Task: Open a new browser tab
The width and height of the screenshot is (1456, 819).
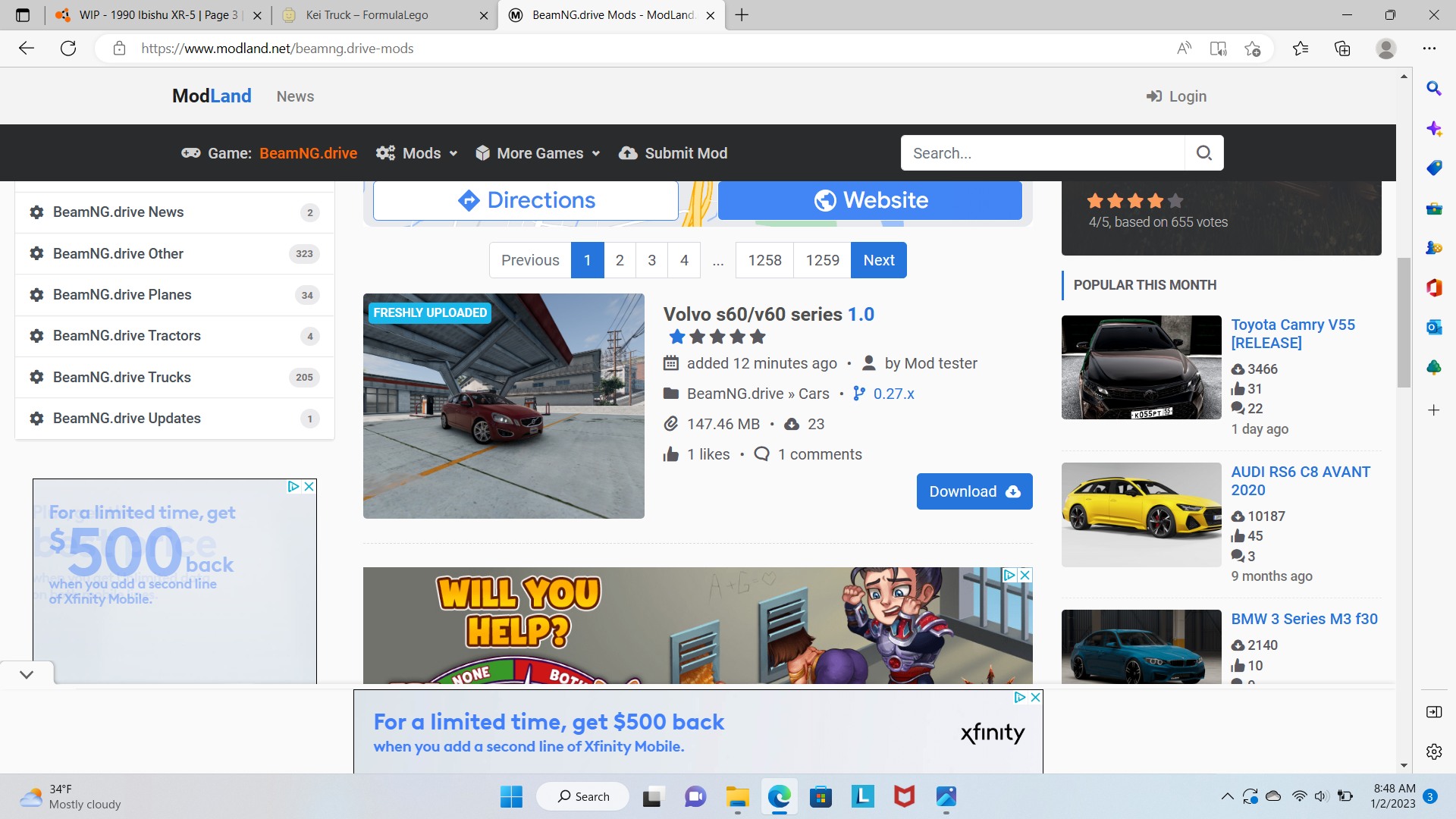Action: coord(742,15)
